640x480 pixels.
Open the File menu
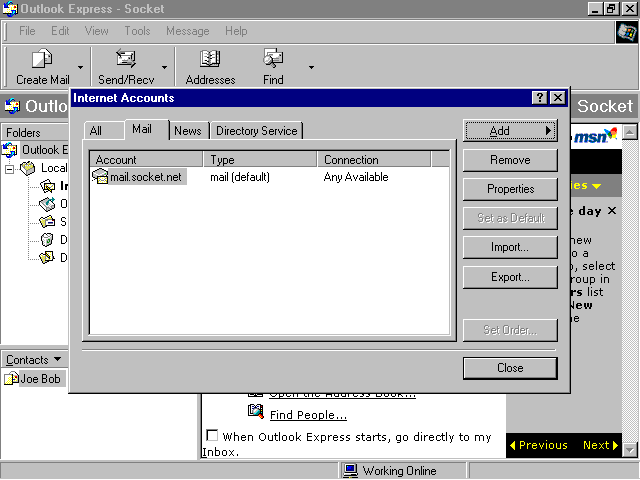(27, 31)
